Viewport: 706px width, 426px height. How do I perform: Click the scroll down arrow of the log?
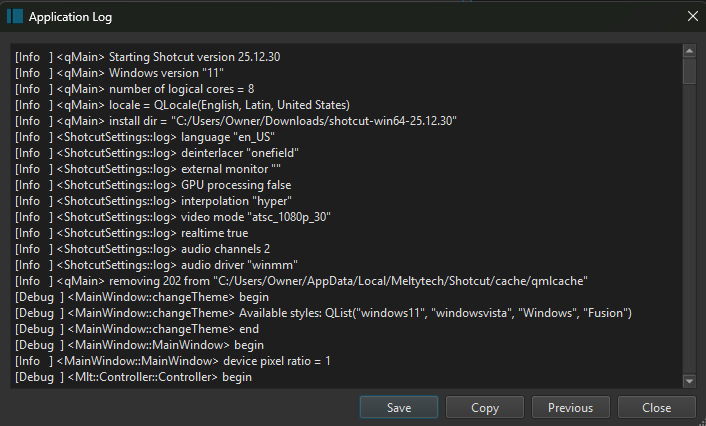(689, 380)
